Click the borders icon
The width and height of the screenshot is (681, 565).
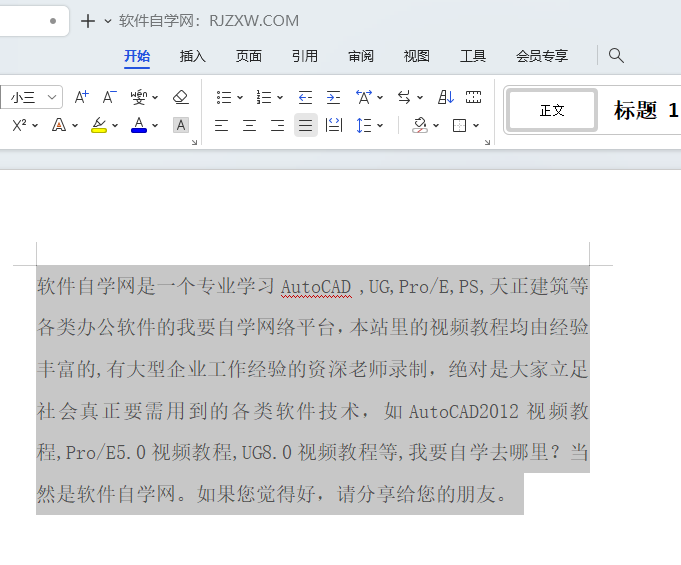[459, 126]
